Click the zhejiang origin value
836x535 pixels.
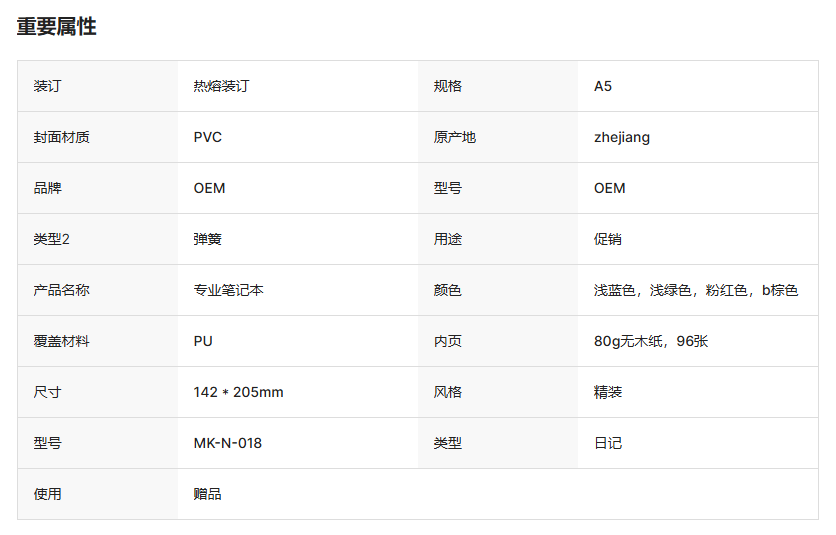tap(622, 137)
